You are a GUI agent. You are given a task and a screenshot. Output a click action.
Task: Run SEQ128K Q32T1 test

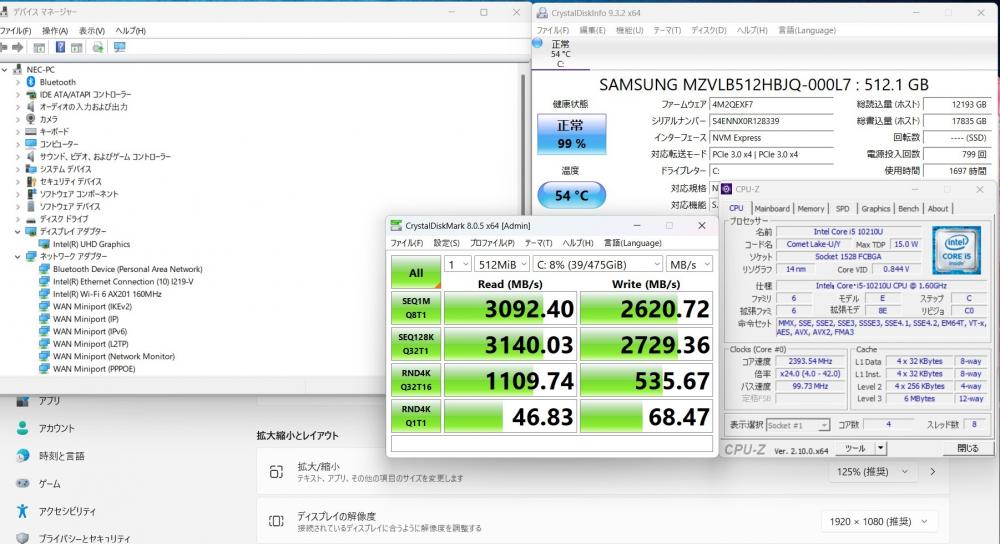(x=416, y=344)
